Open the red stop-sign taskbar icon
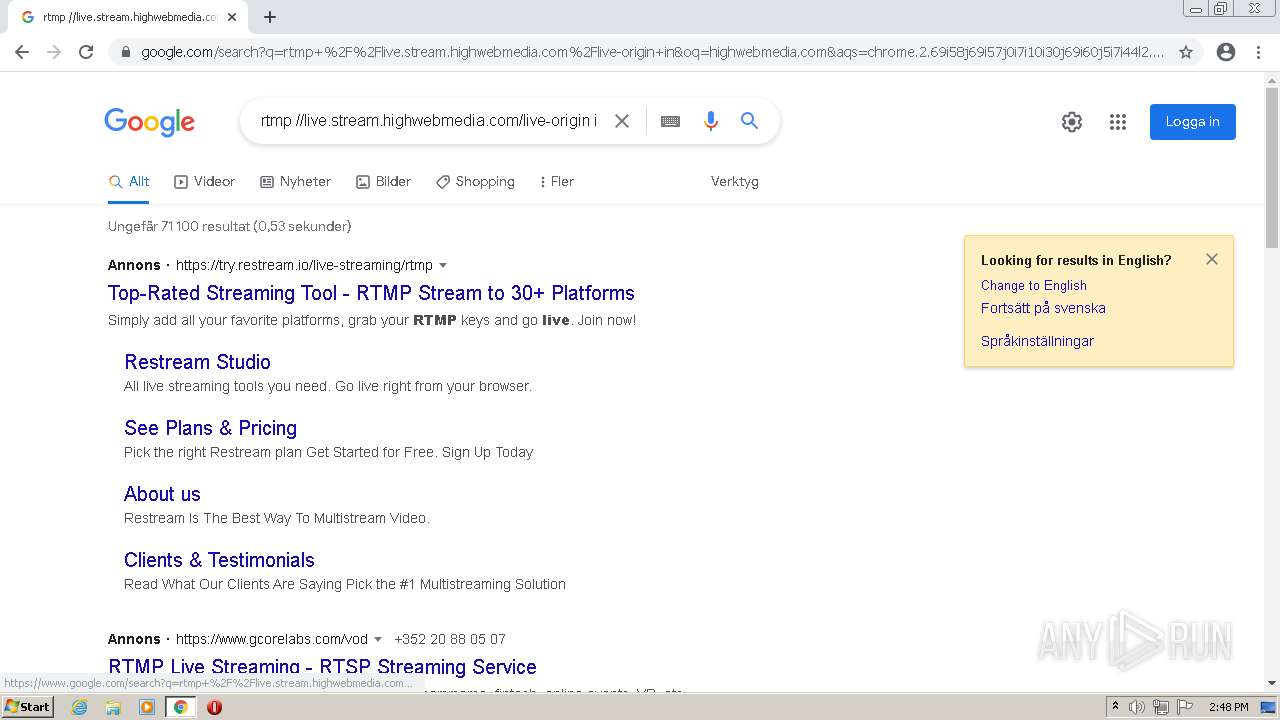 point(214,707)
